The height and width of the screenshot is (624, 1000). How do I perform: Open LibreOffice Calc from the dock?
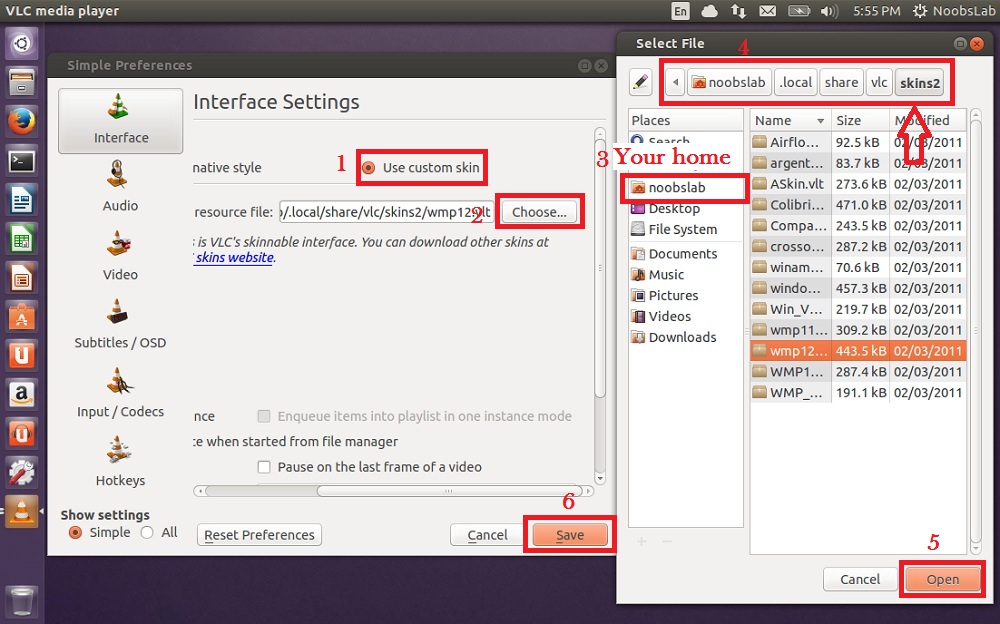click(x=22, y=240)
